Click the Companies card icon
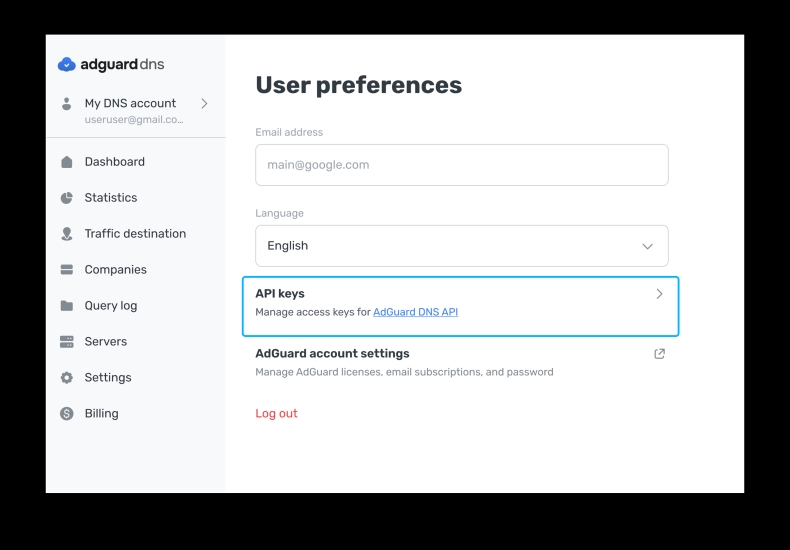Screen dimensions: 790x550 coord(67,270)
